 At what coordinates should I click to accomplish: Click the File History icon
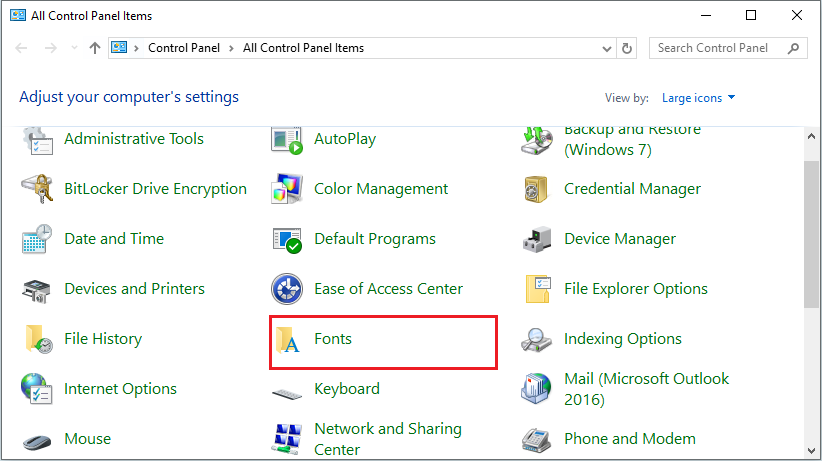37,340
